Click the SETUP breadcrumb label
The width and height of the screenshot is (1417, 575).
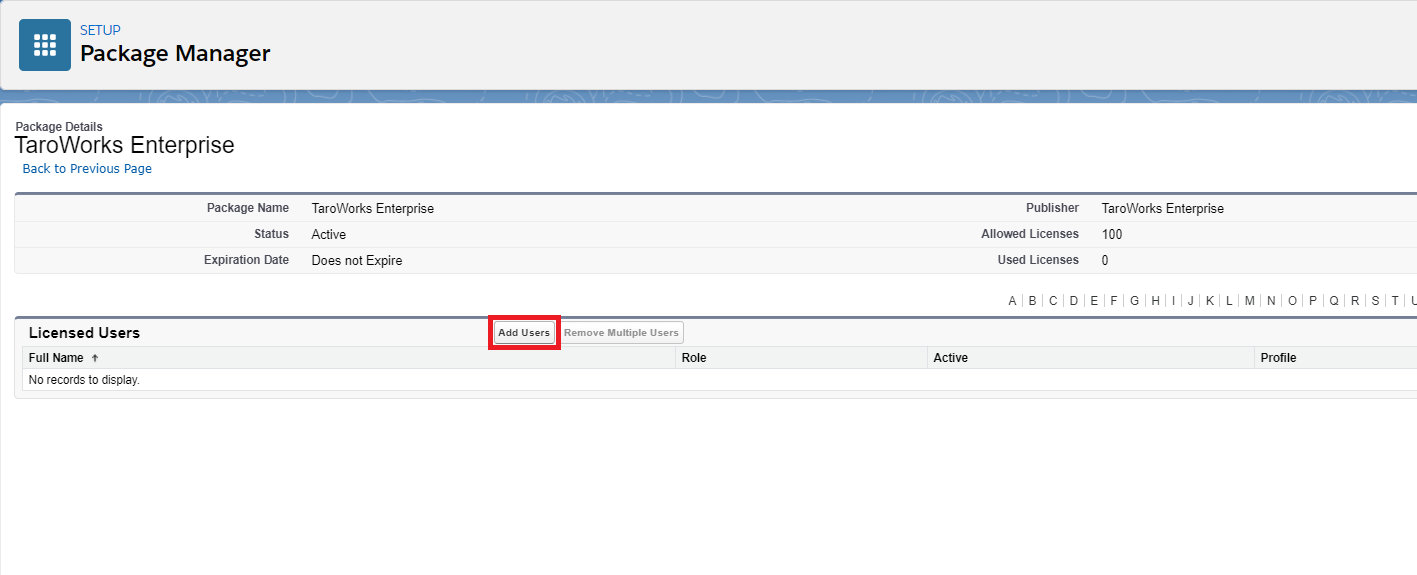point(100,31)
